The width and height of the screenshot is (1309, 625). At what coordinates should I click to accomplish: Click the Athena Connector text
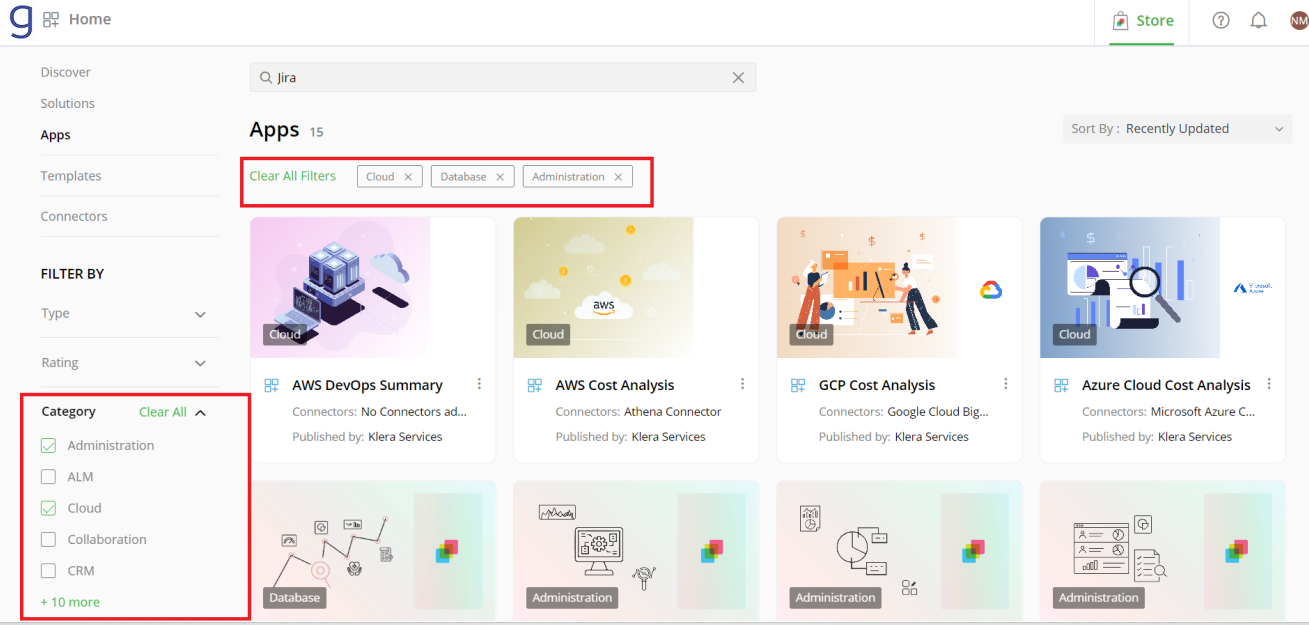click(672, 412)
